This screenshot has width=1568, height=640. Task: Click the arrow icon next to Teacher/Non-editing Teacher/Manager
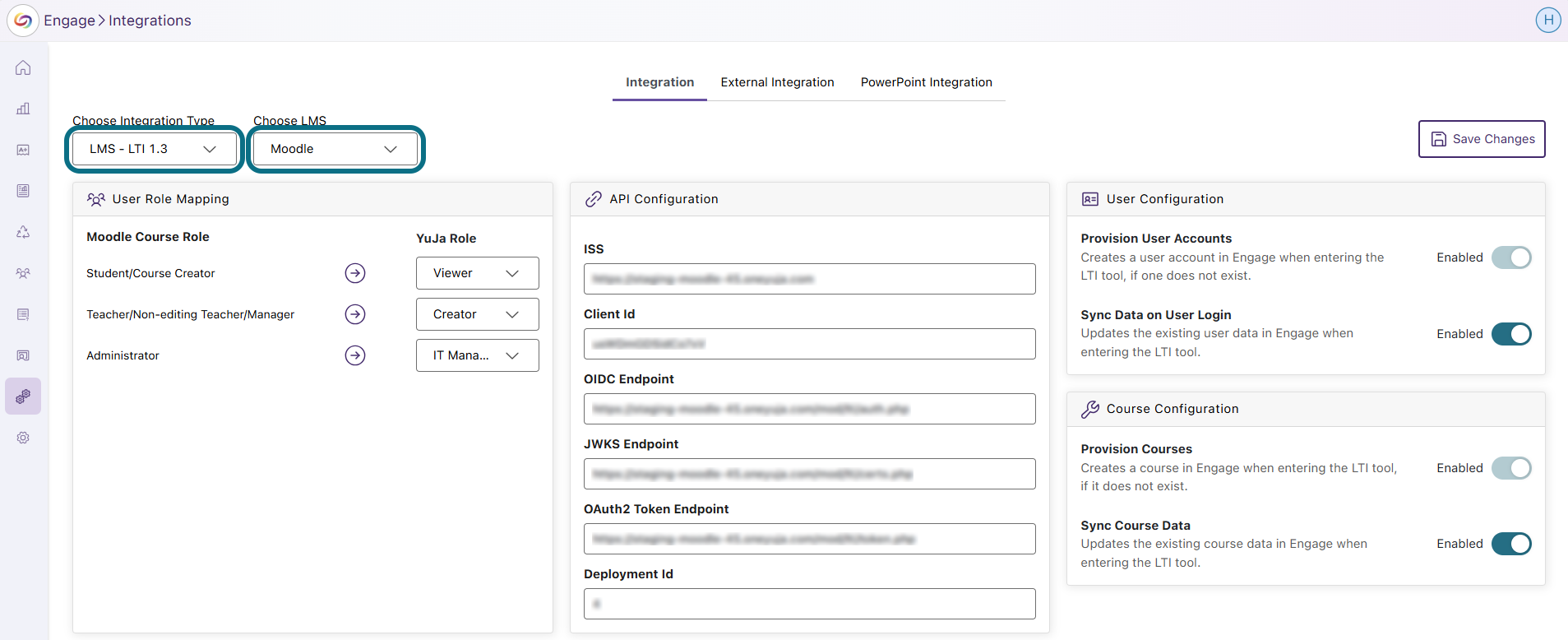[355, 314]
